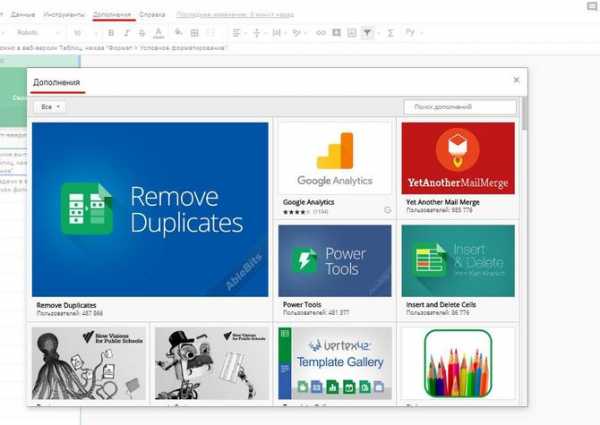
Task: Click the add-ons dialog vertical scrollbar
Action: pyautogui.click(x=524, y=113)
